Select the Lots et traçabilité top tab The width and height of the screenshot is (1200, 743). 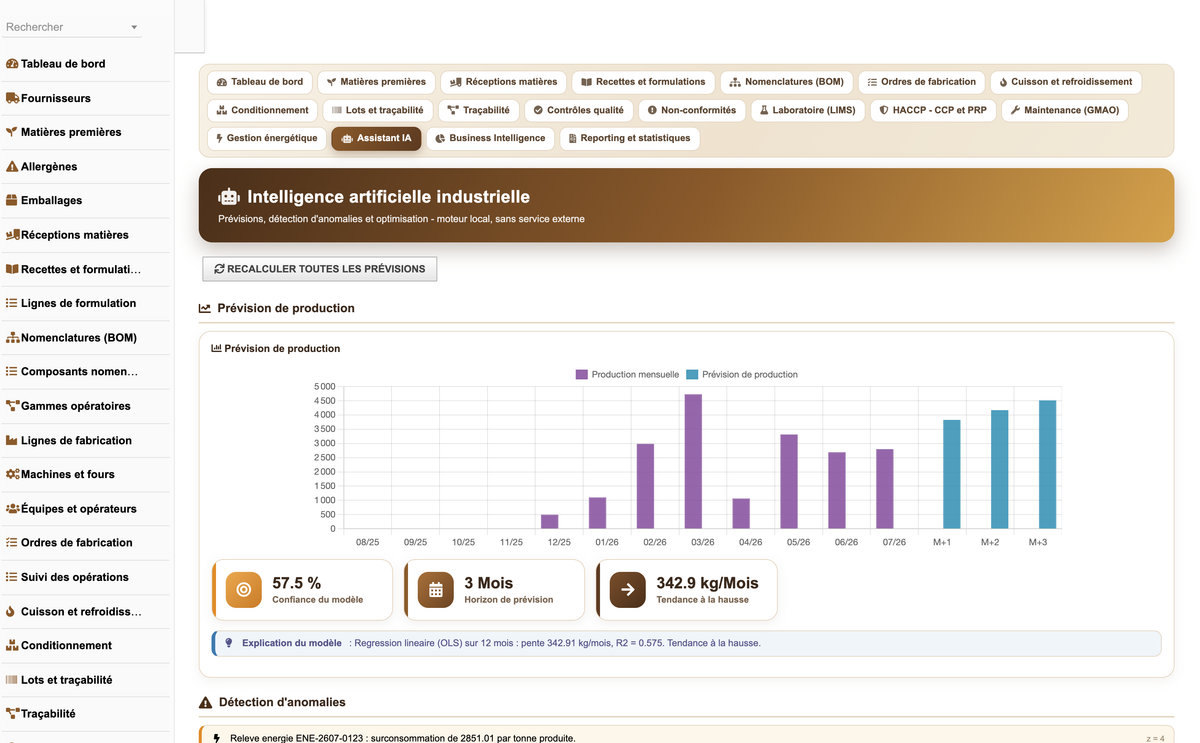pos(378,110)
